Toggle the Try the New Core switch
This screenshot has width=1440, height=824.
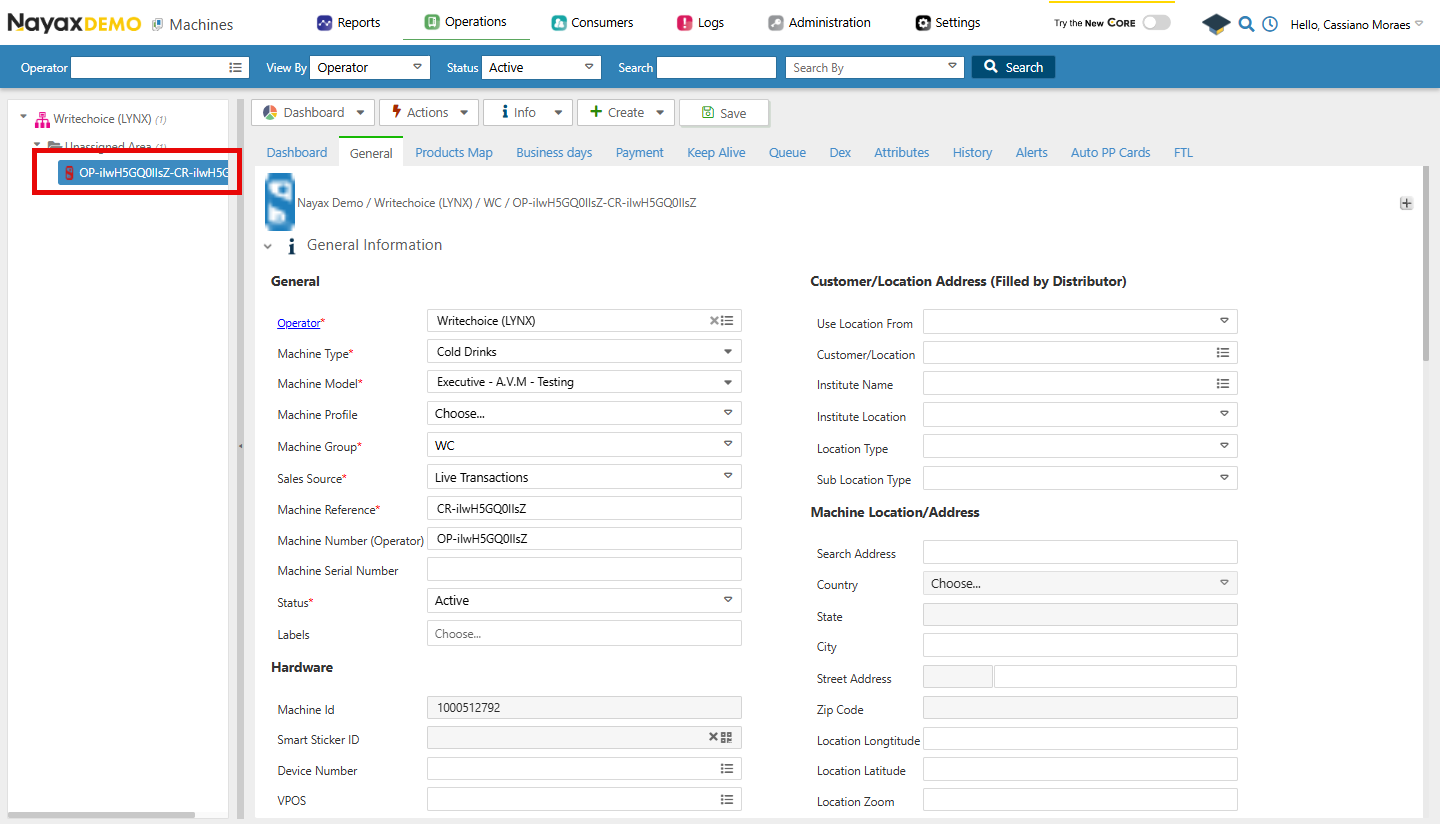pos(1156,22)
